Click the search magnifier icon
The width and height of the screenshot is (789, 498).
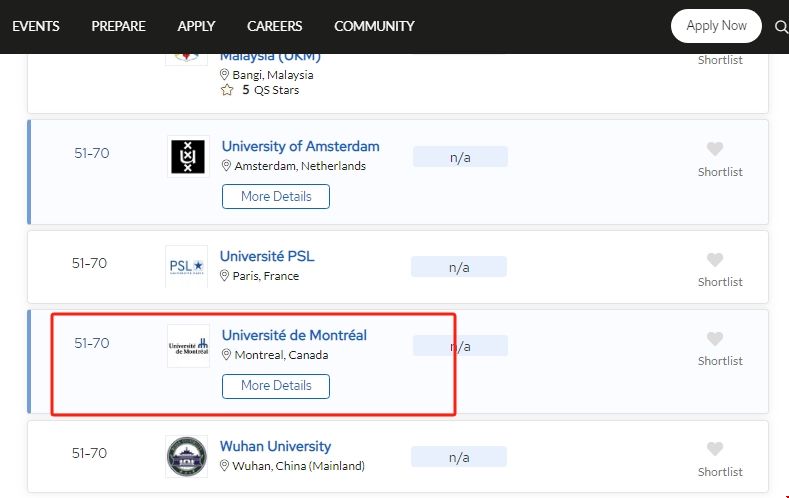[x=781, y=26]
